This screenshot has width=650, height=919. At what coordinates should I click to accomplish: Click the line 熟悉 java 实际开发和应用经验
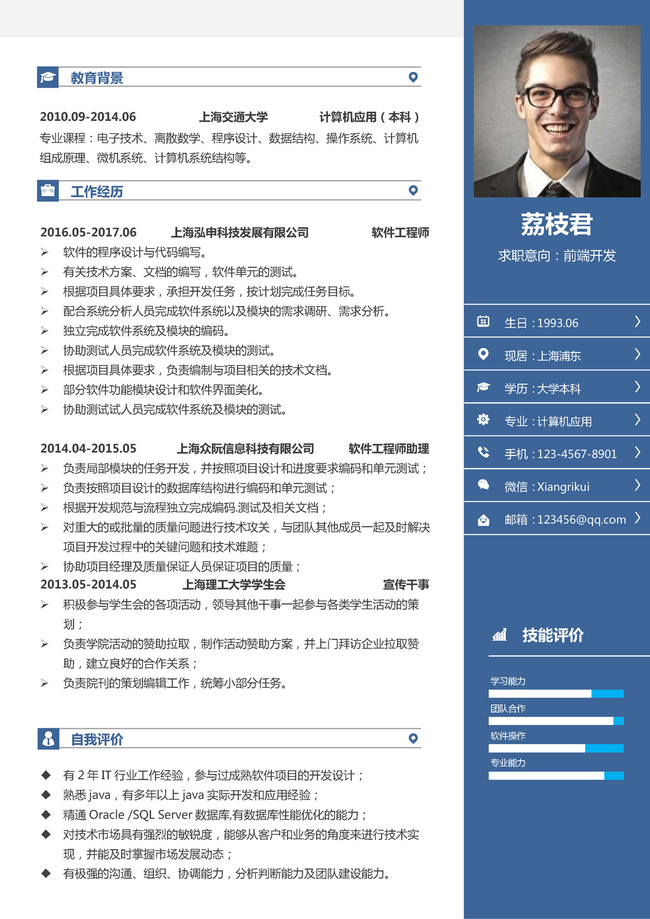point(191,795)
